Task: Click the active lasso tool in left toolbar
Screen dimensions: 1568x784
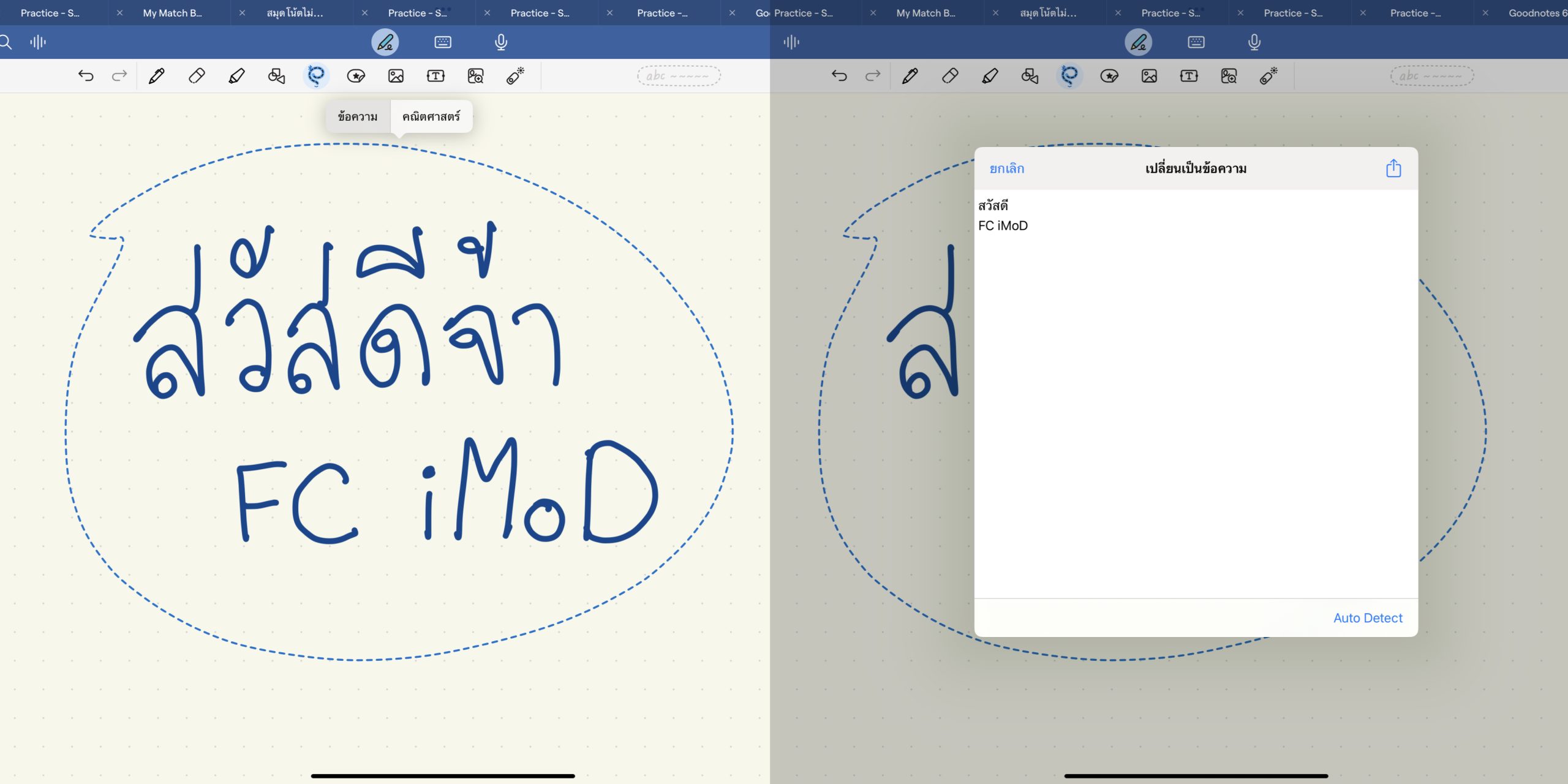Action: (316, 76)
